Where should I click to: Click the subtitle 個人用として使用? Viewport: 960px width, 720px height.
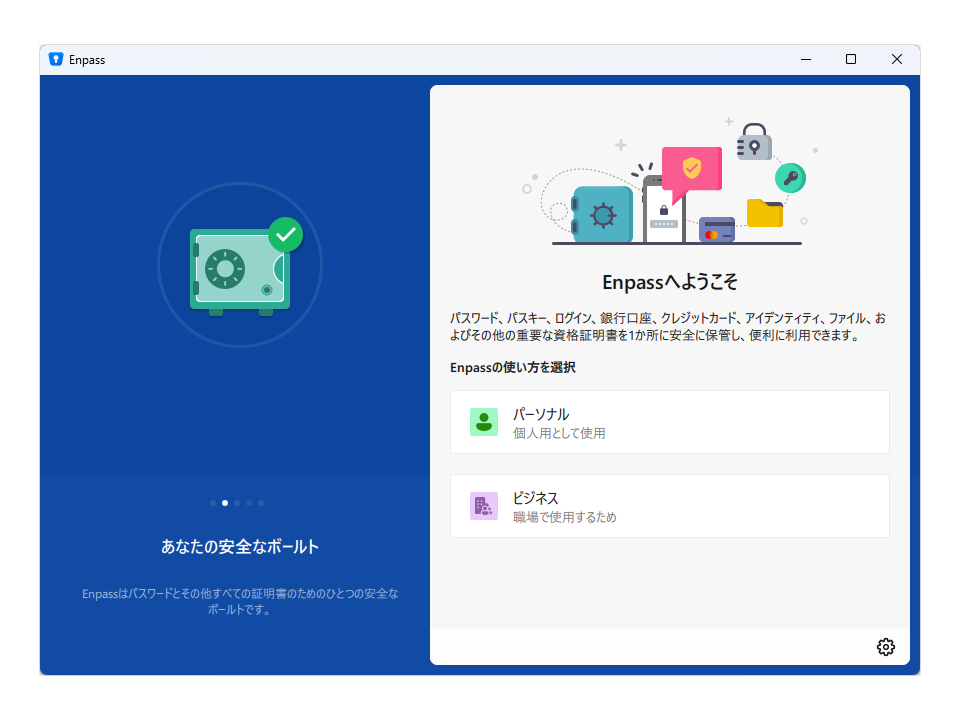click(559, 433)
